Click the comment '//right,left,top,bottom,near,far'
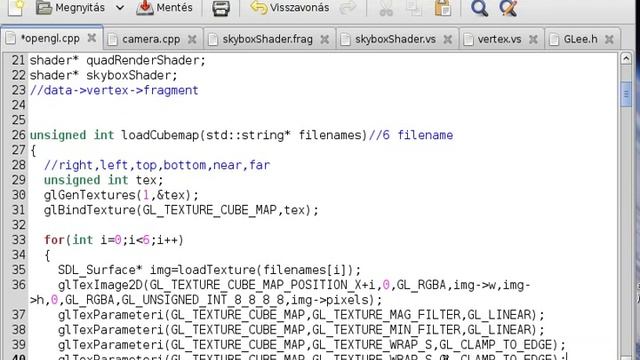 point(157,165)
